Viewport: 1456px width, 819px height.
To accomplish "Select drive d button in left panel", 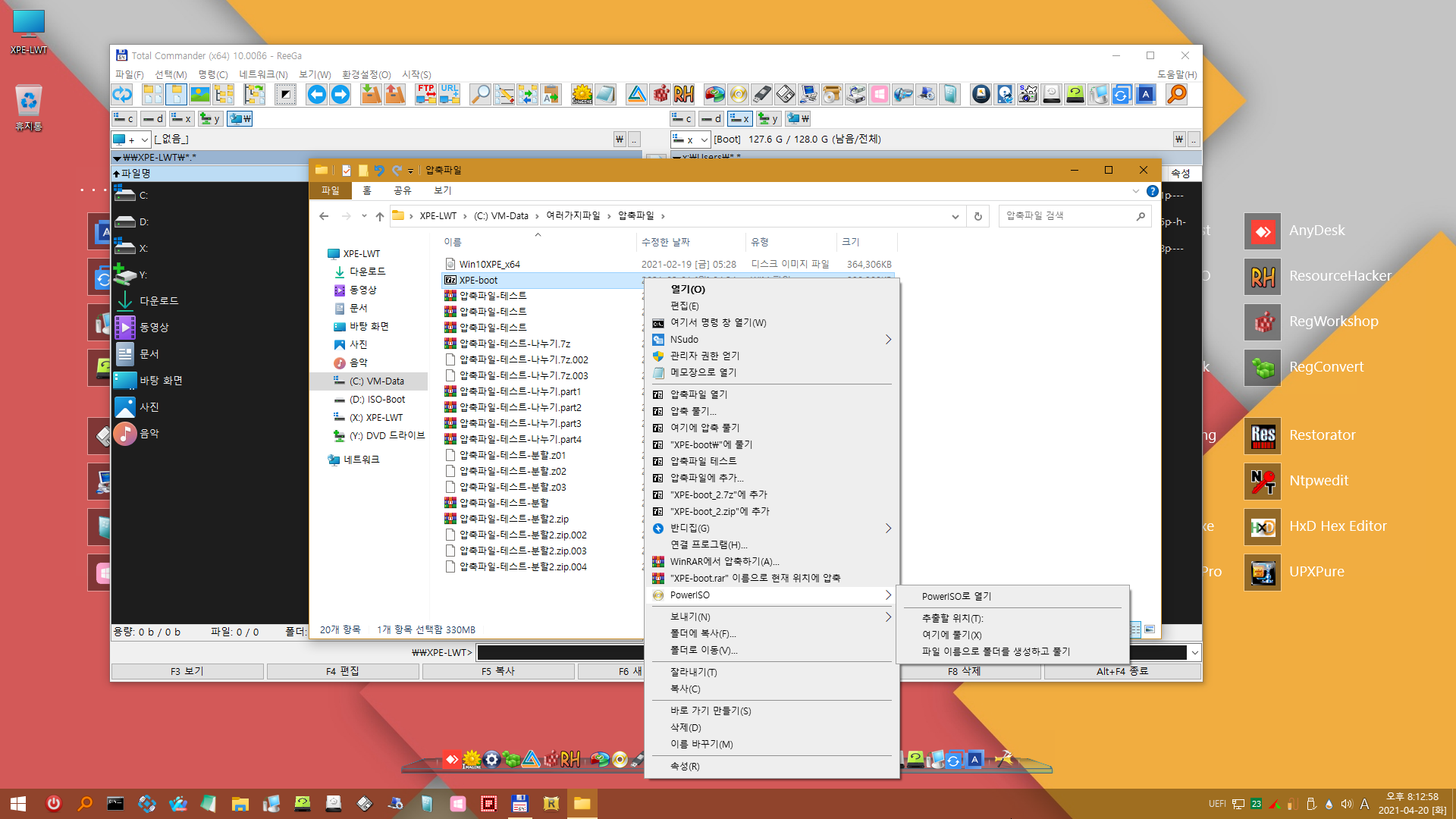I will tap(153, 119).
